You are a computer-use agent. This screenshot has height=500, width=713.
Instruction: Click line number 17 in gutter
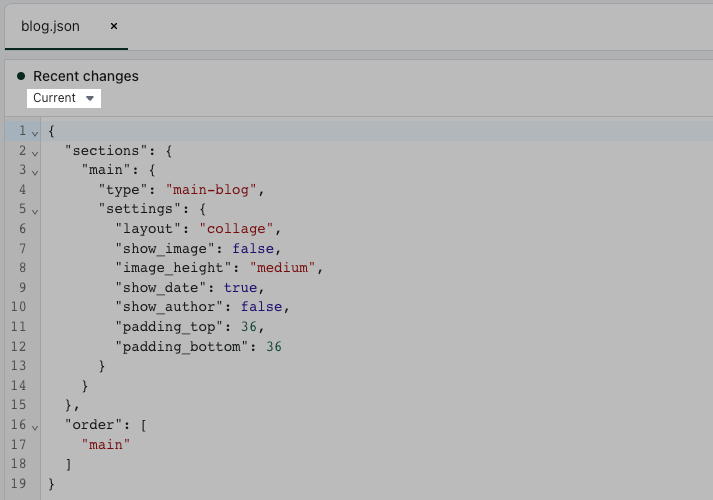coord(20,445)
